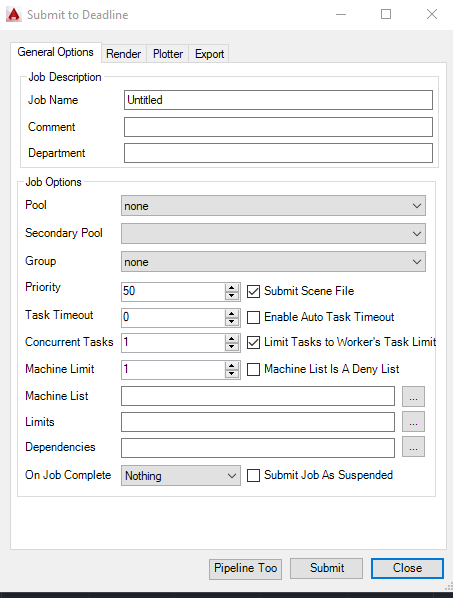Increase the Priority value with up arrow
The width and height of the screenshot is (453, 598).
(231, 287)
